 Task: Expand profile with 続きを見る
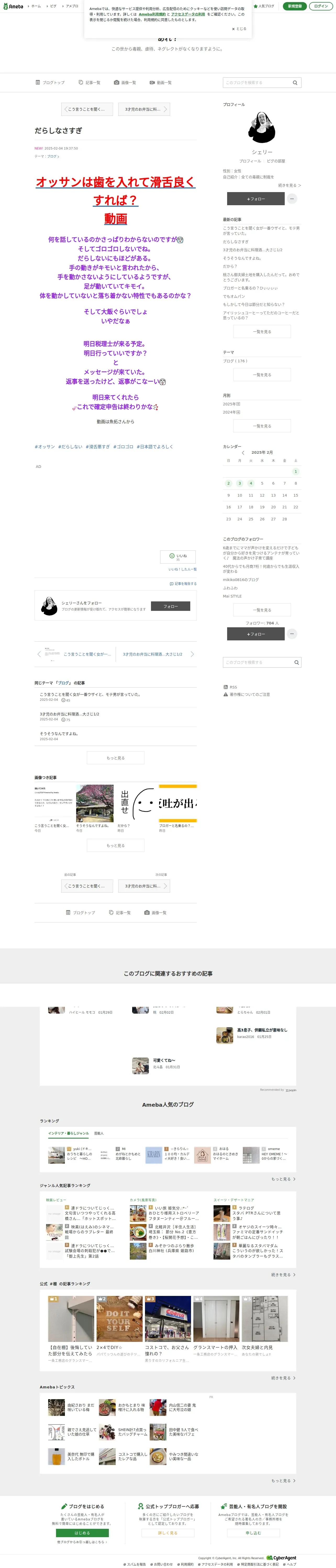click(x=290, y=186)
